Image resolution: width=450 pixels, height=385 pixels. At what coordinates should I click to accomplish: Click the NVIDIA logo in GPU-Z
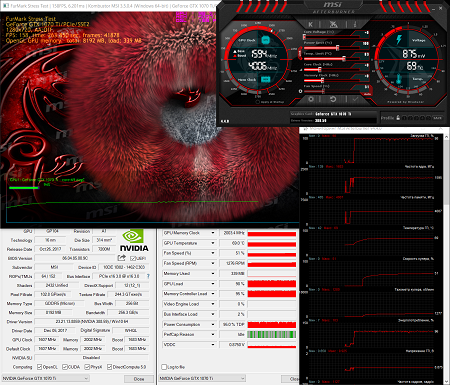coord(134,240)
